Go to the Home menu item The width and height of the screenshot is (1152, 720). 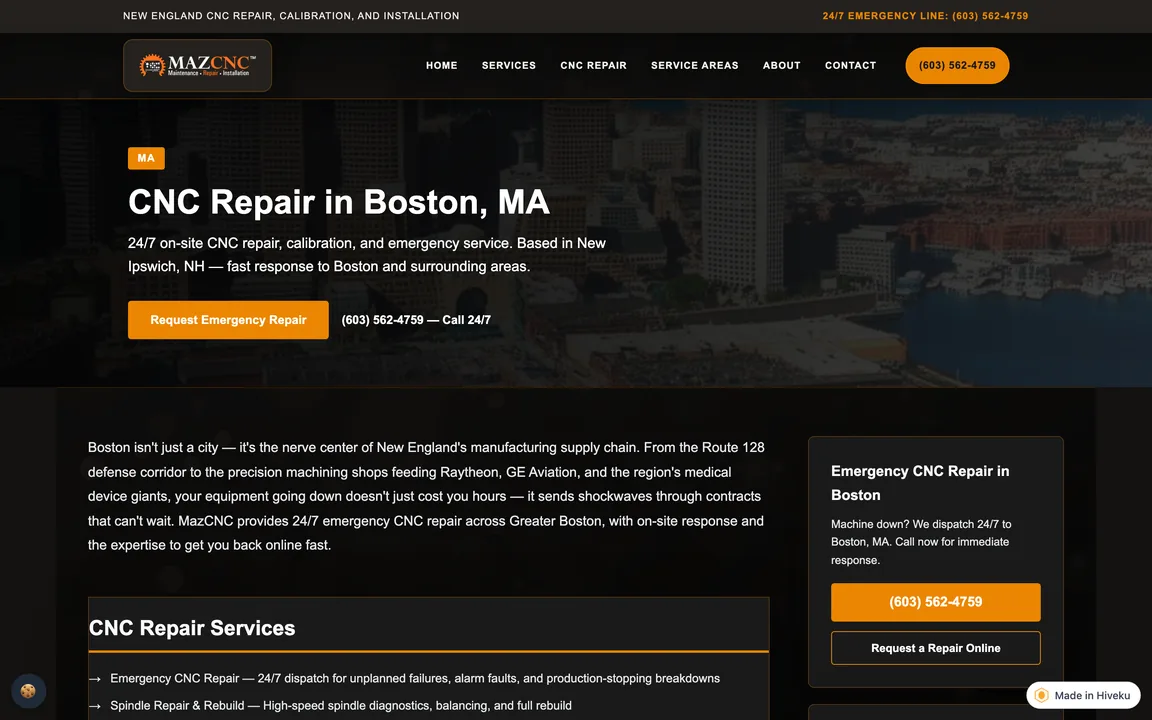click(x=442, y=65)
